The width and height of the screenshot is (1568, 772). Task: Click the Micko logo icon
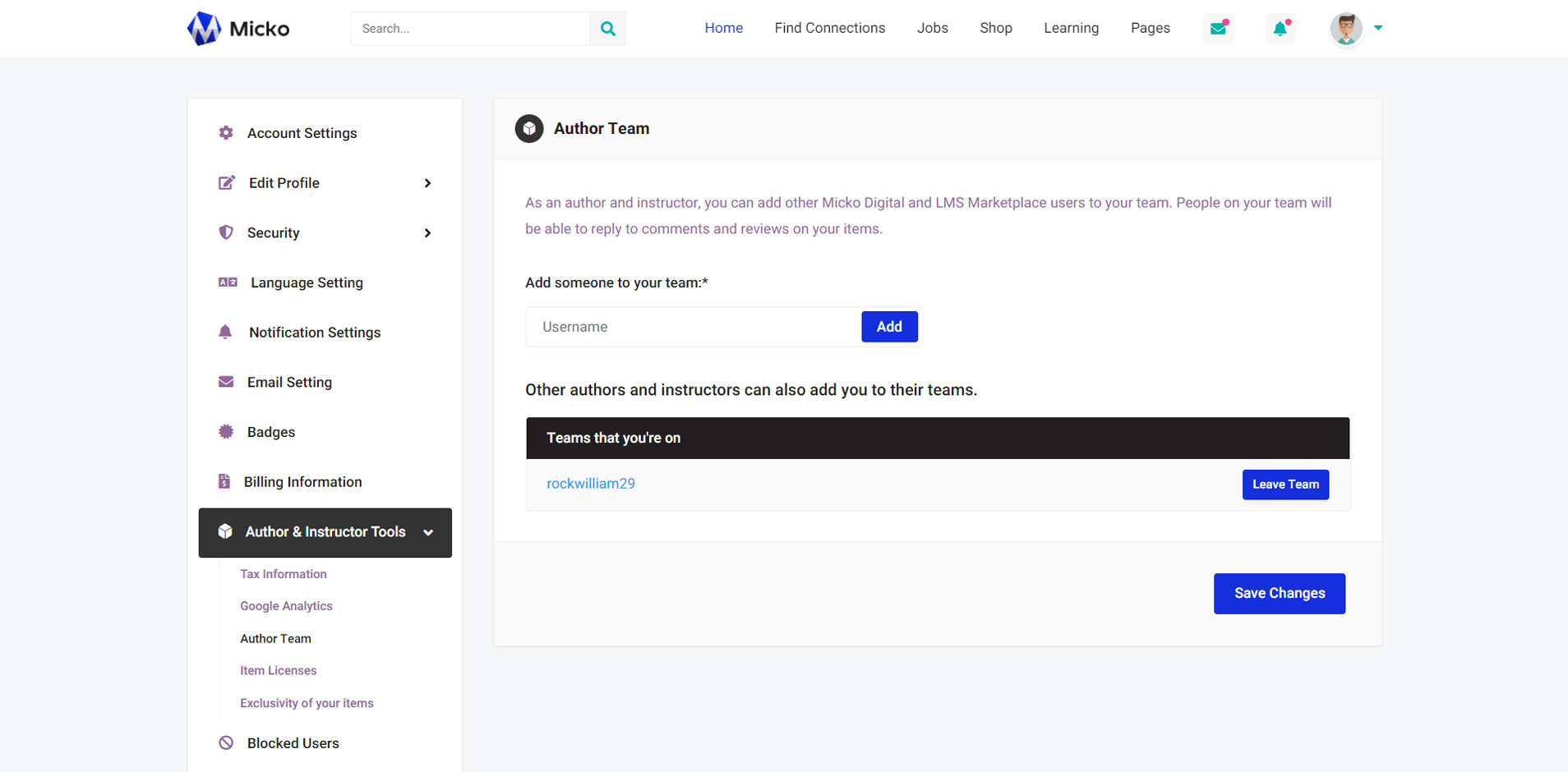204,29
